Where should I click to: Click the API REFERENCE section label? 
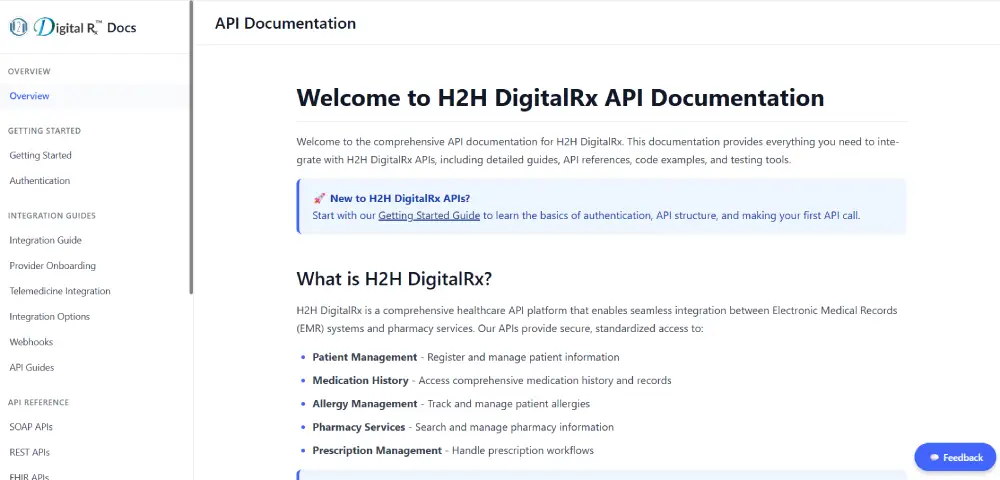(x=38, y=402)
